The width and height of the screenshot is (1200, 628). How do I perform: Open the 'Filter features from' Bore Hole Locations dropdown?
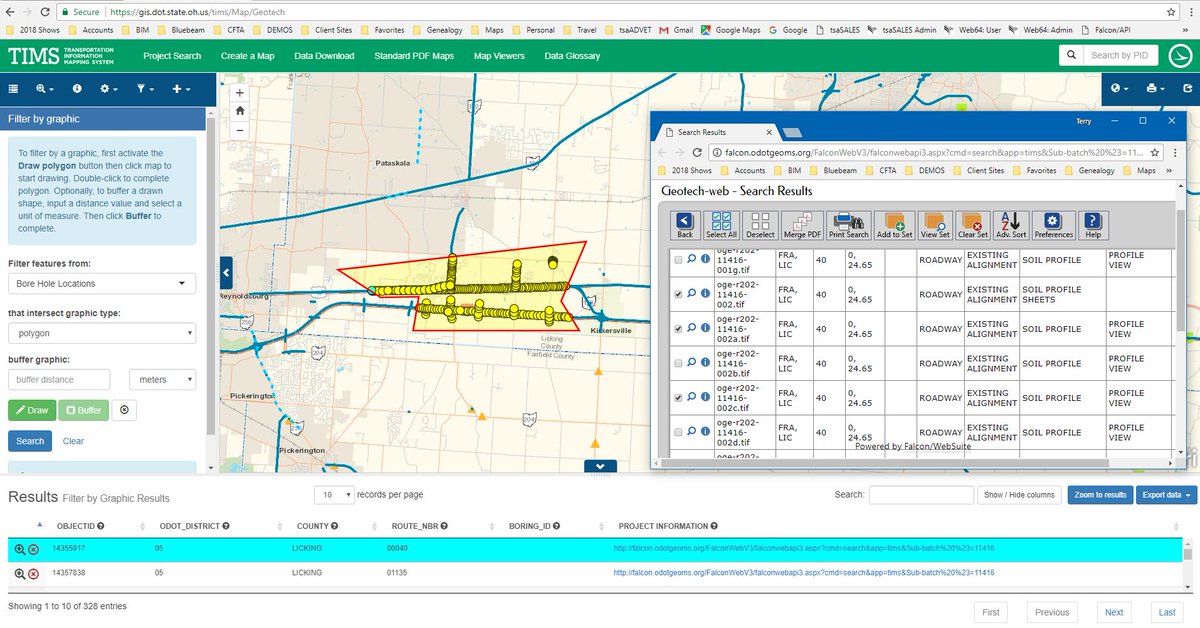tap(101, 284)
